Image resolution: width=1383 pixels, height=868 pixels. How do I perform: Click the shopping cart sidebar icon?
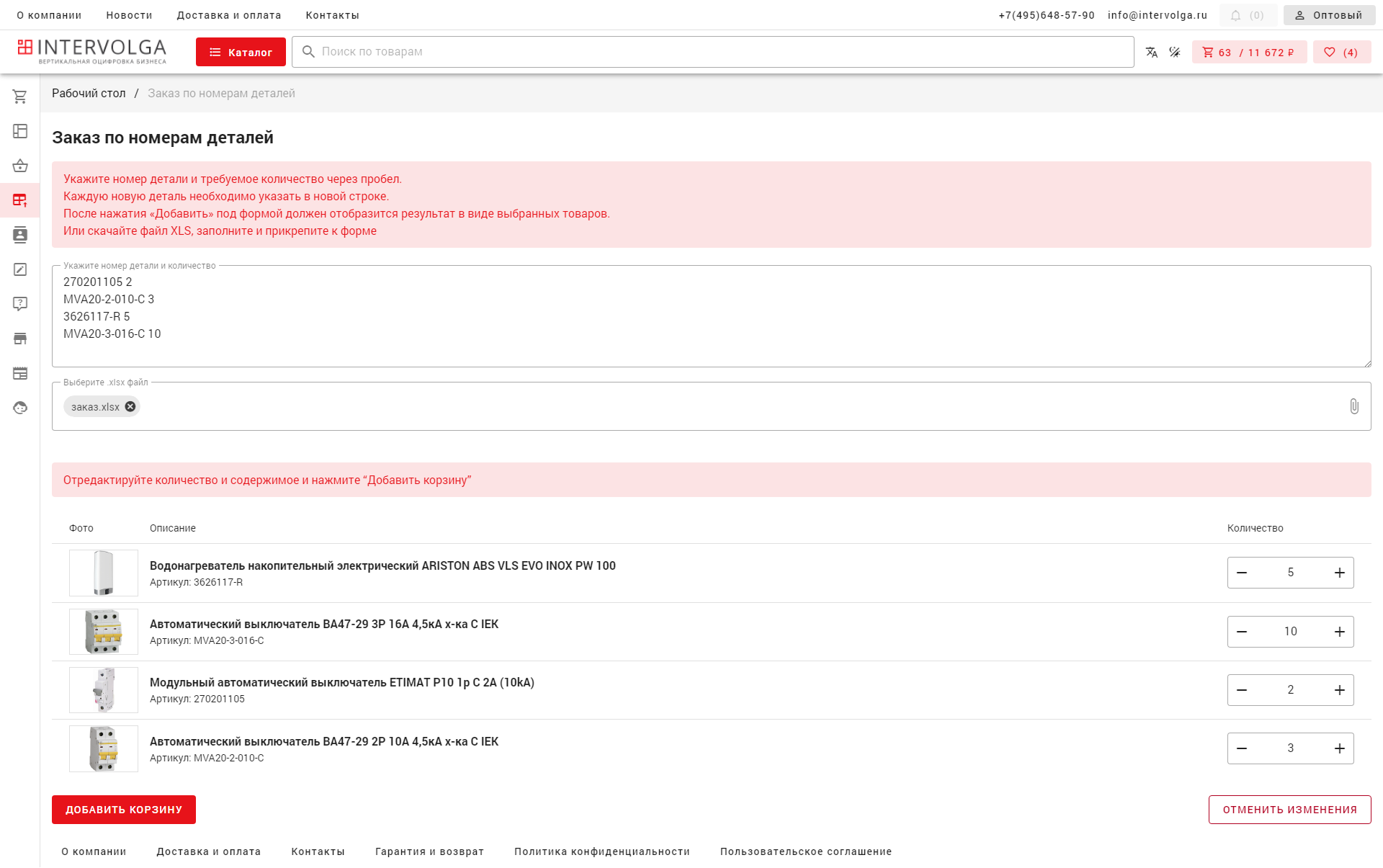pyautogui.click(x=20, y=97)
